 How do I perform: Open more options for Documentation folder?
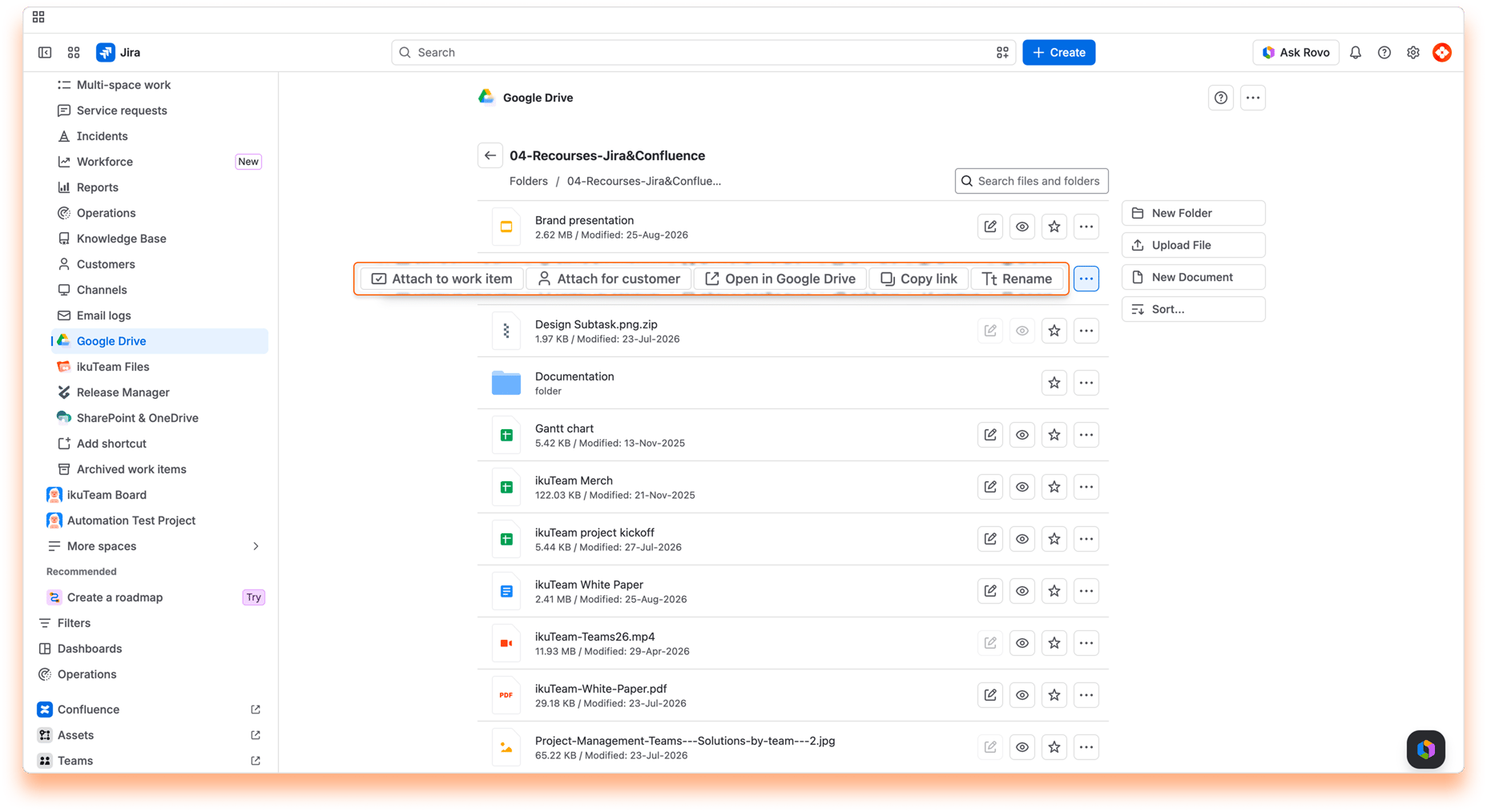[x=1086, y=383]
